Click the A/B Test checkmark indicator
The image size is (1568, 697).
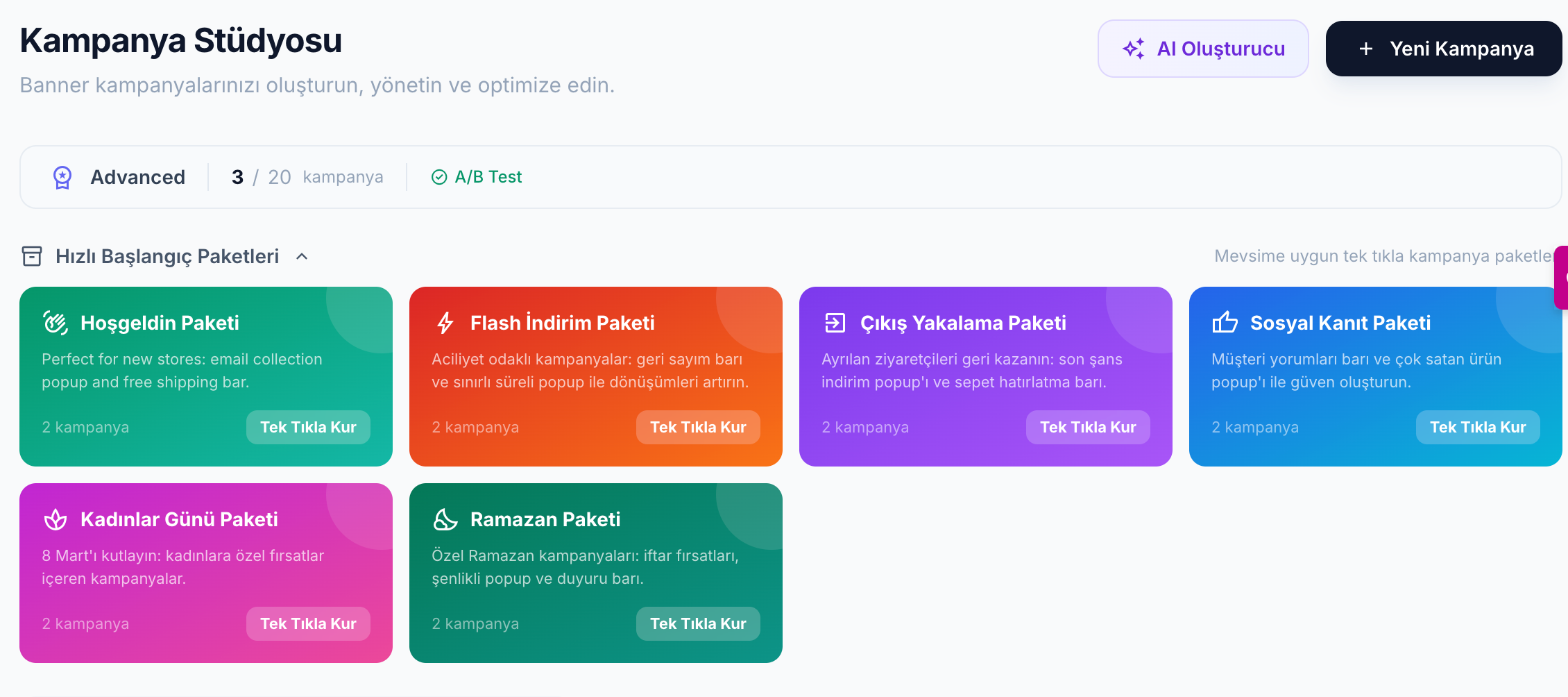439,177
